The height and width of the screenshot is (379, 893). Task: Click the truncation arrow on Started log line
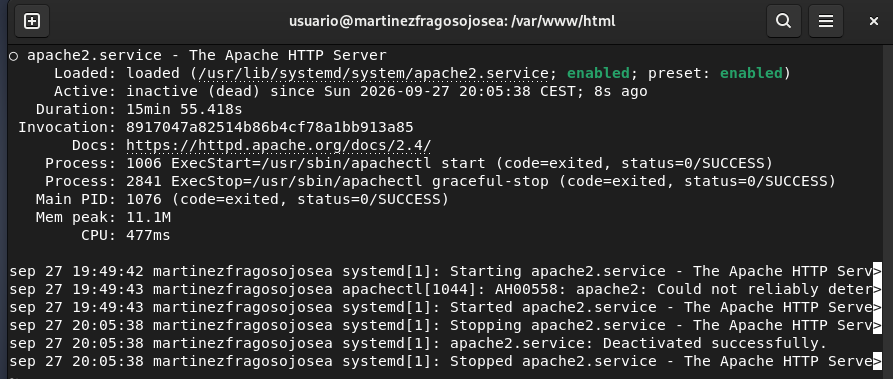[877, 307]
